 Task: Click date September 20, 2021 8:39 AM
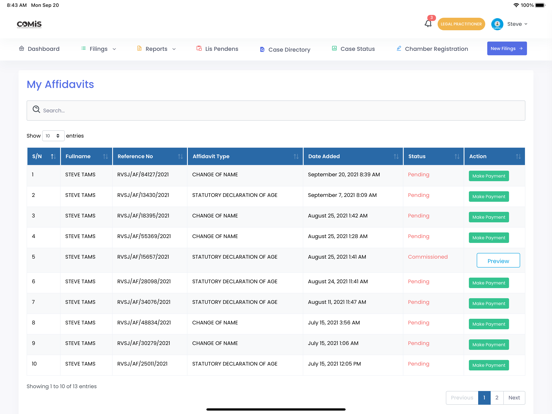[x=344, y=174]
